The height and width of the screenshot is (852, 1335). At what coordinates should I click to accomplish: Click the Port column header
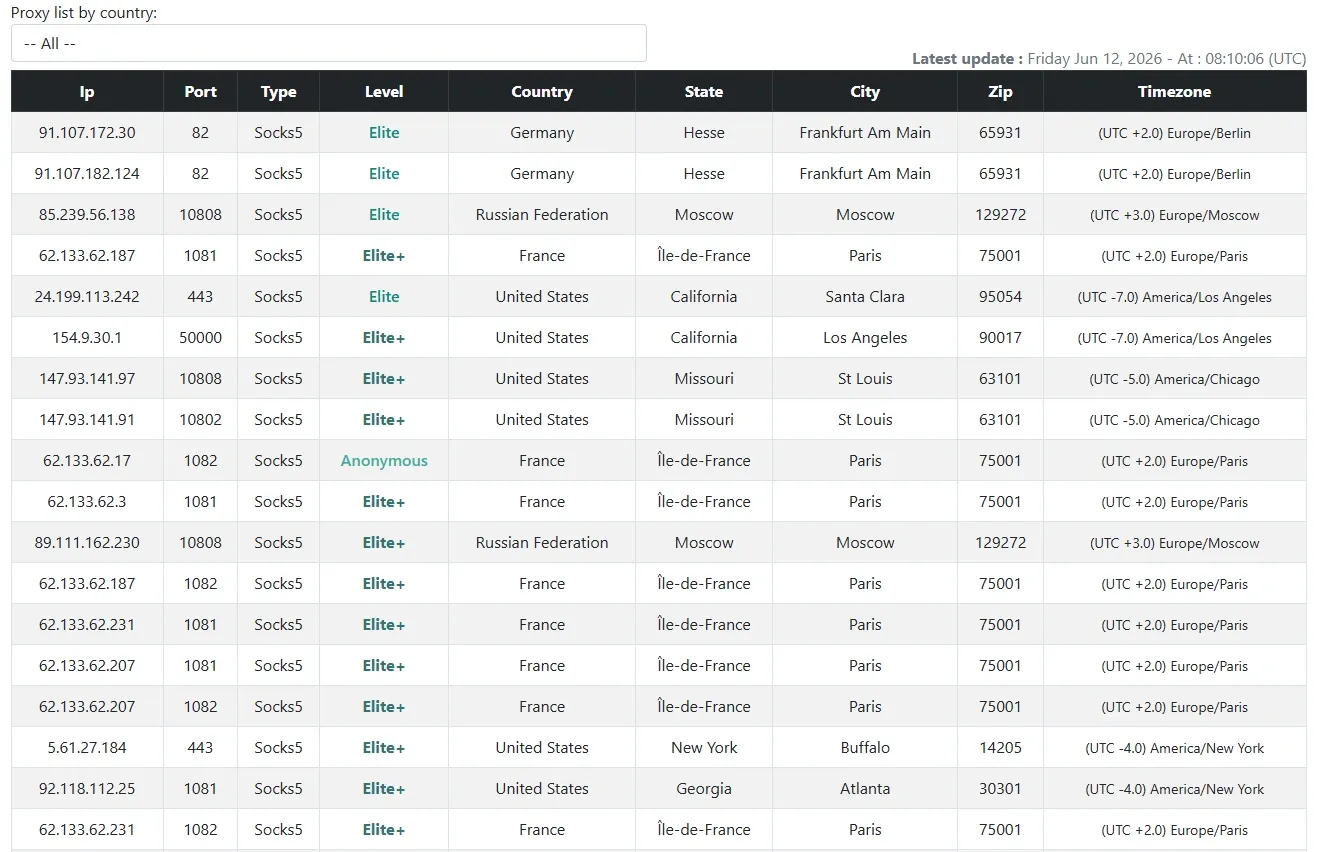coord(200,91)
